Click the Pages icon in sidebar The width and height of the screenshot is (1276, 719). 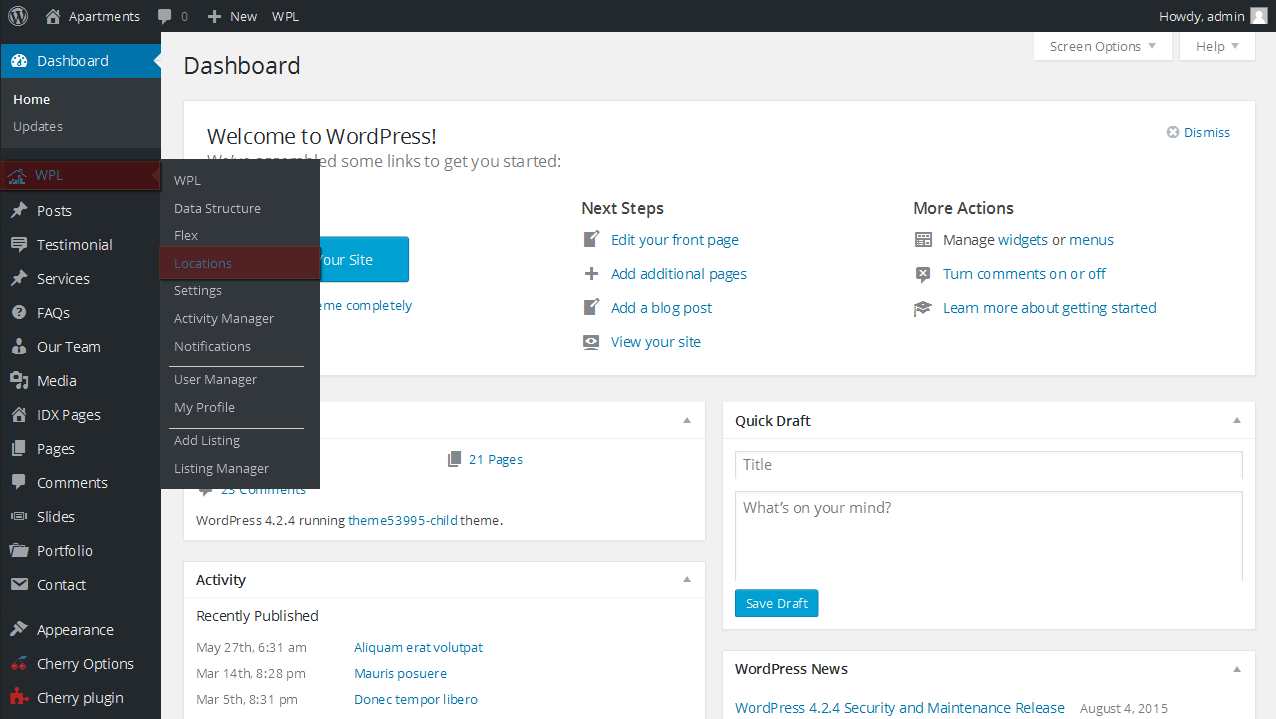pos(18,449)
